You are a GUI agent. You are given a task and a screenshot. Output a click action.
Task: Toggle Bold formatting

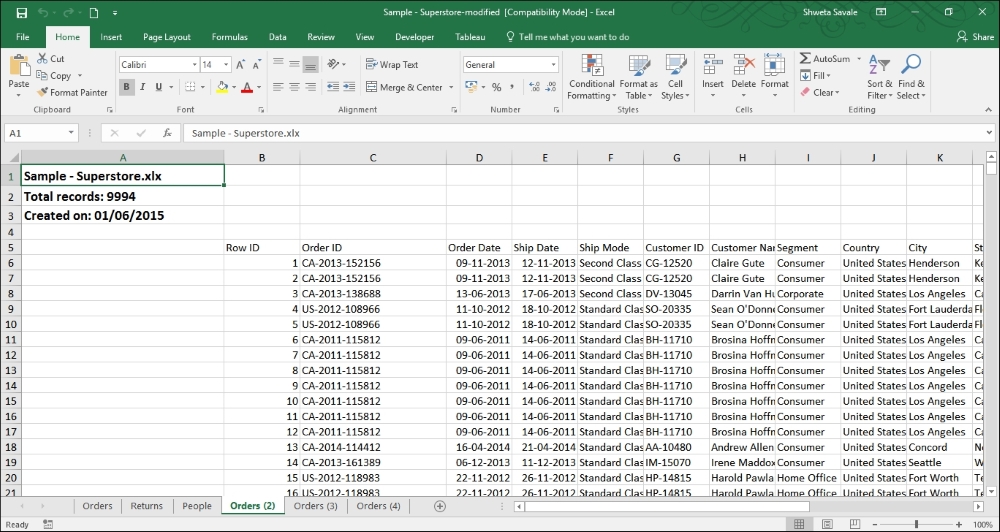click(126, 87)
